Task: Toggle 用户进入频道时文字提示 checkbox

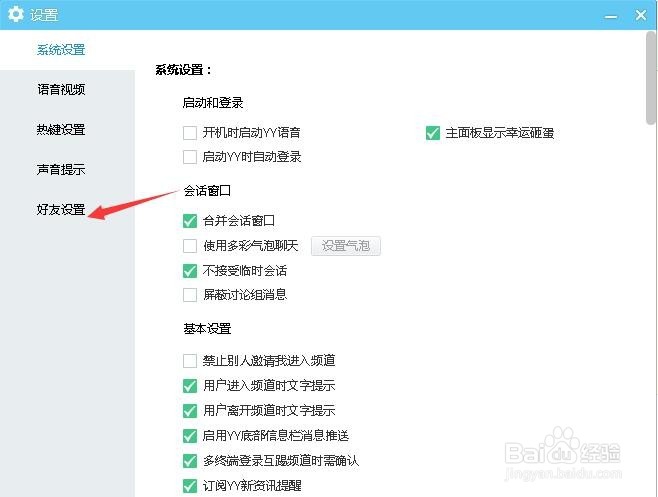Action: [x=190, y=385]
